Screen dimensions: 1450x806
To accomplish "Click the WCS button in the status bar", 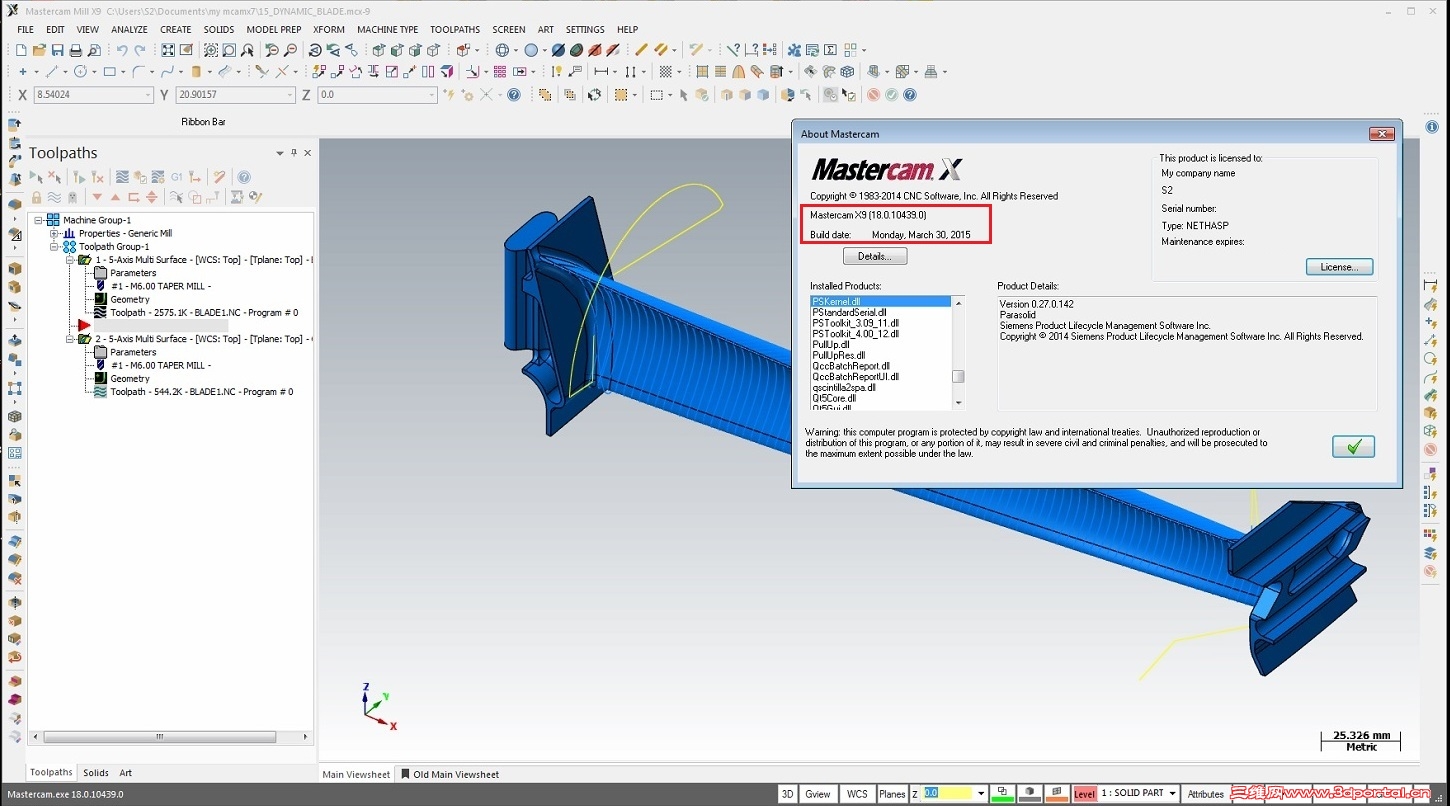I will 857,794.
